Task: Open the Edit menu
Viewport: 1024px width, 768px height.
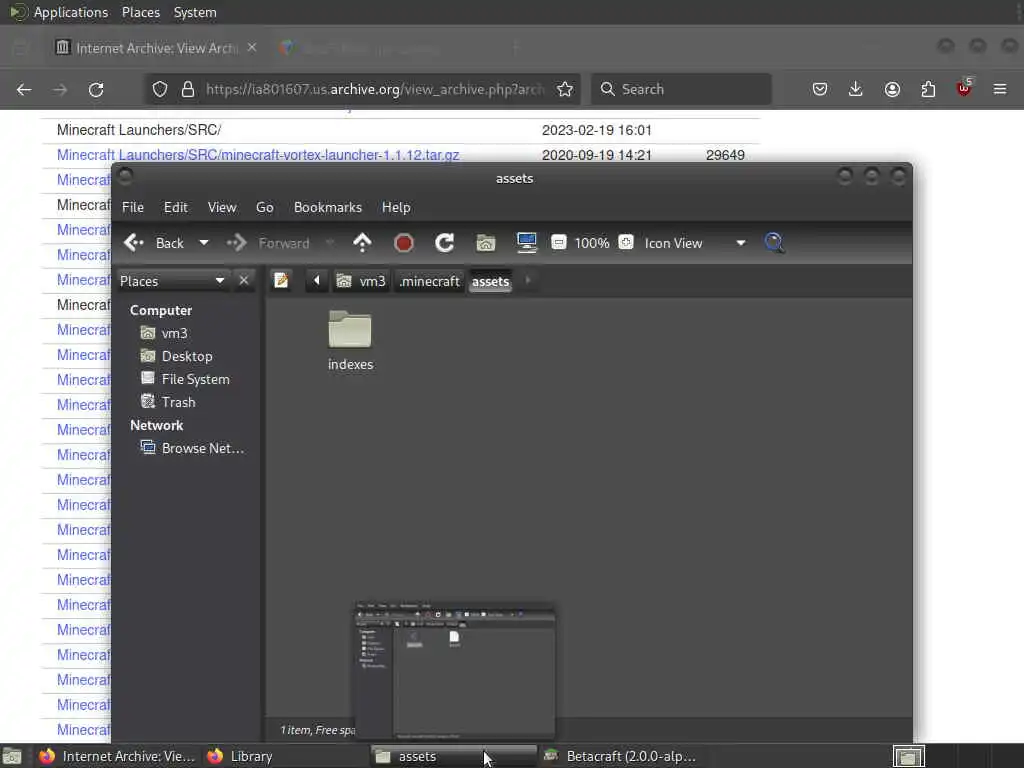Action: [x=176, y=207]
